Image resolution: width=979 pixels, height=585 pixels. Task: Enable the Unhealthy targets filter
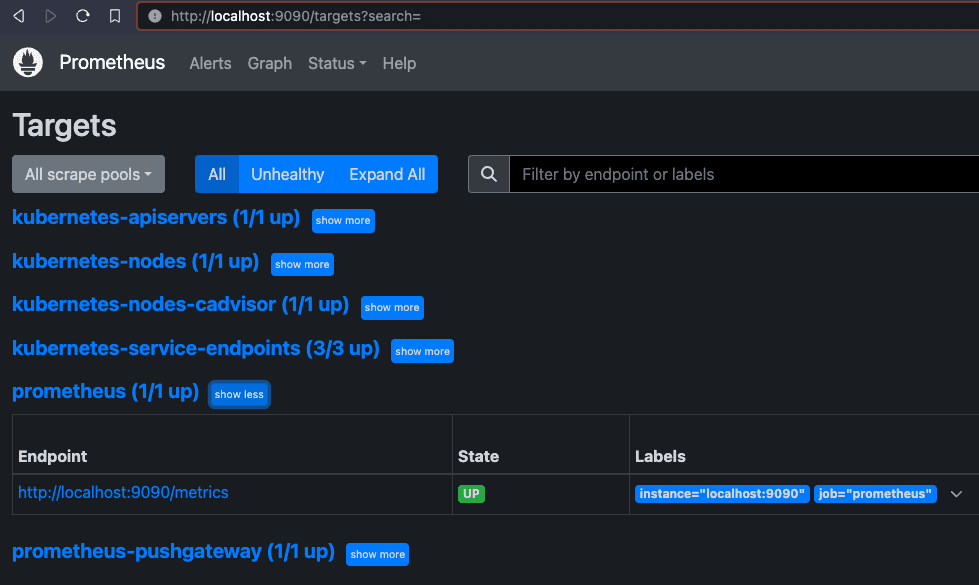287,174
